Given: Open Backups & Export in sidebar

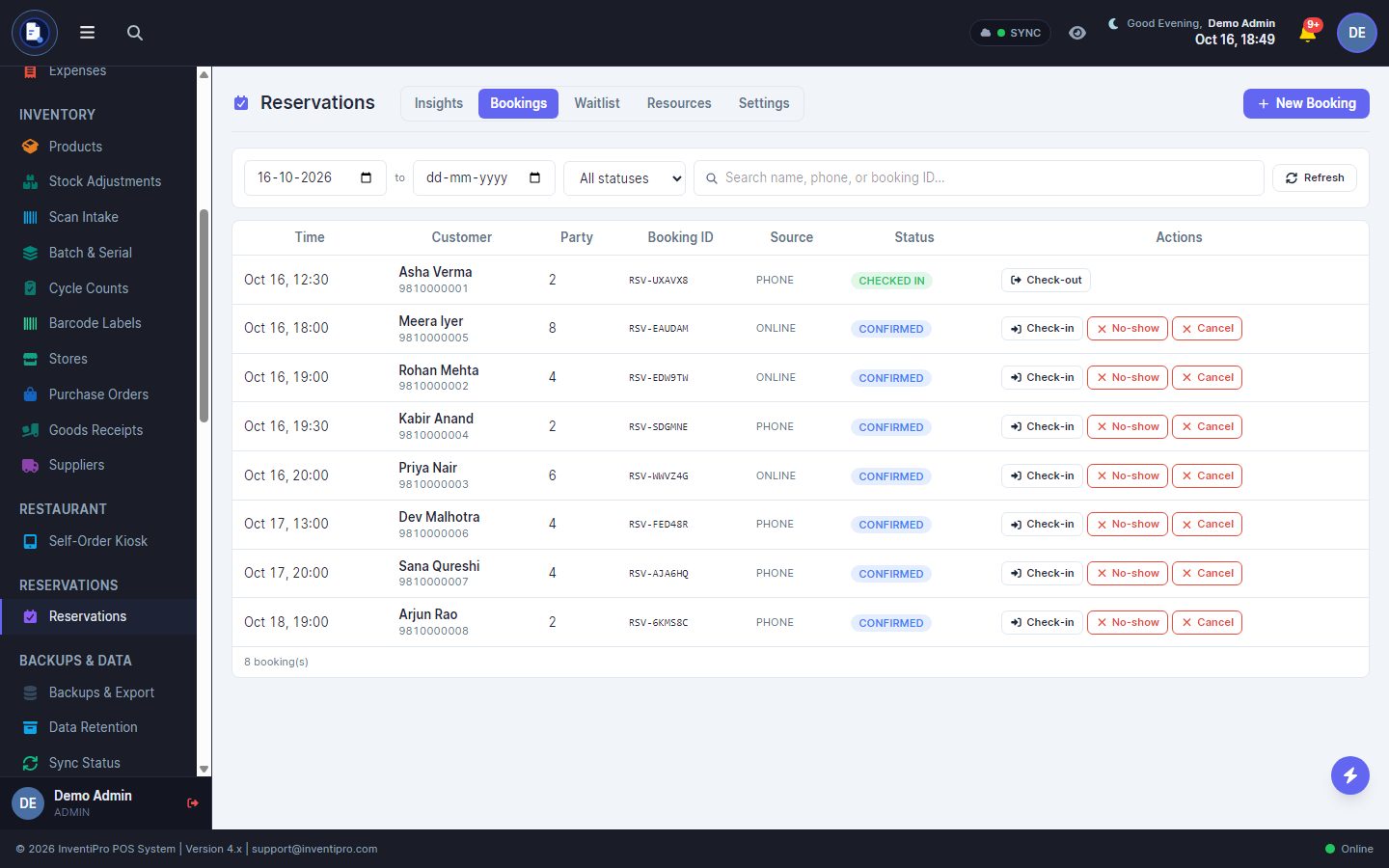Looking at the screenshot, I should pyautogui.click(x=98, y=692).
